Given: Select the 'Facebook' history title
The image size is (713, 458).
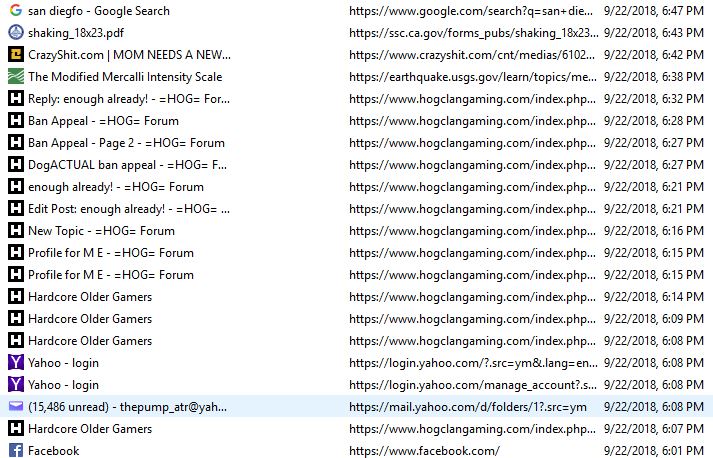Looking at the screenshot, I should click(x=54, y=451).
